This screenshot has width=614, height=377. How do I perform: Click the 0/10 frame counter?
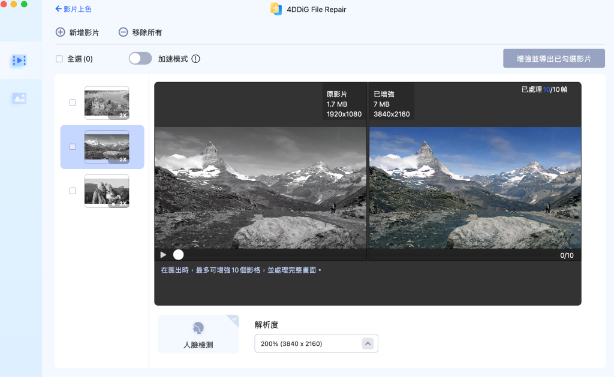click(x=567, y=256)
